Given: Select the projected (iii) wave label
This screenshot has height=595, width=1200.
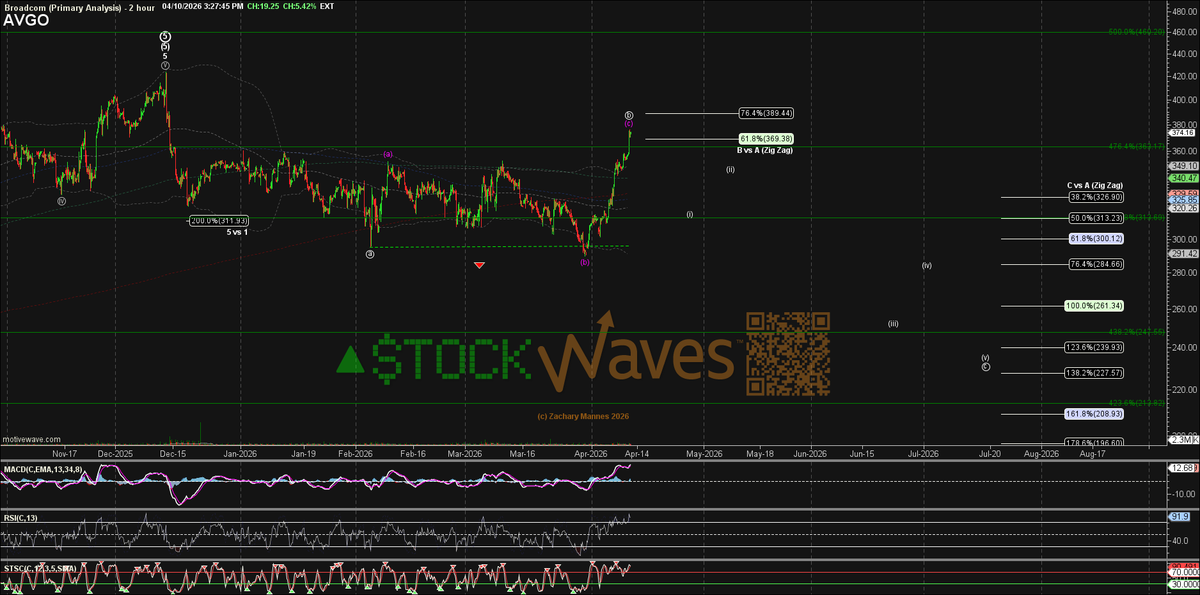Looking at the screenshot, I should click(892, 323).
